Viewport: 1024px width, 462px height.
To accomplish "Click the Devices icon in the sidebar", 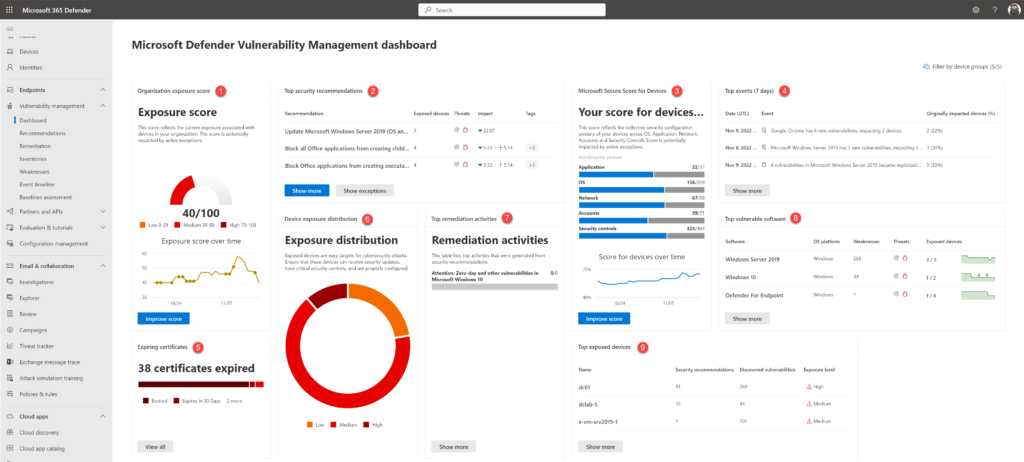I will [x=10, y=52].
